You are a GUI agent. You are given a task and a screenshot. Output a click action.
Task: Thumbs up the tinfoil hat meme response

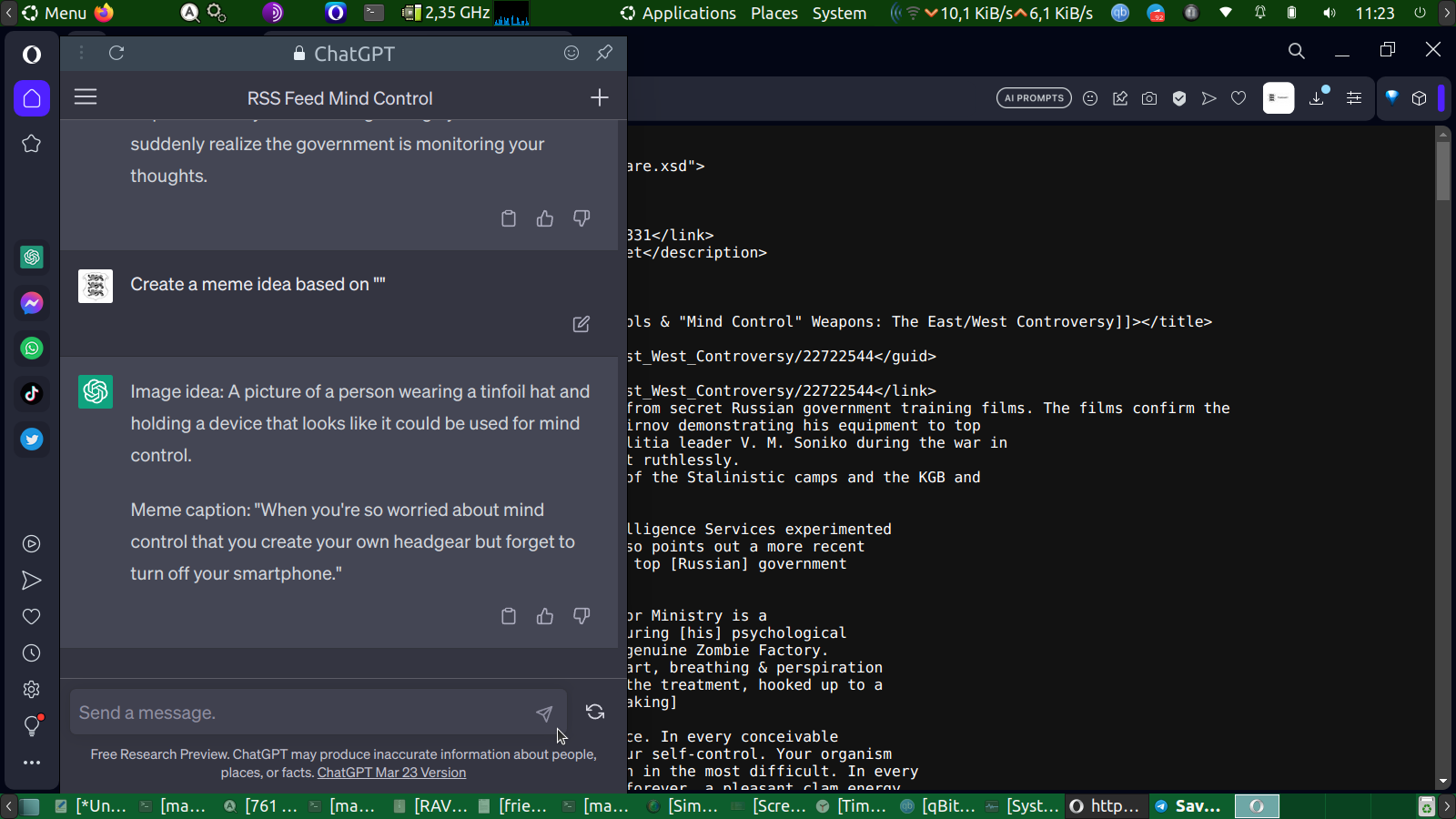pyautogui.click(x=545, y=616)
